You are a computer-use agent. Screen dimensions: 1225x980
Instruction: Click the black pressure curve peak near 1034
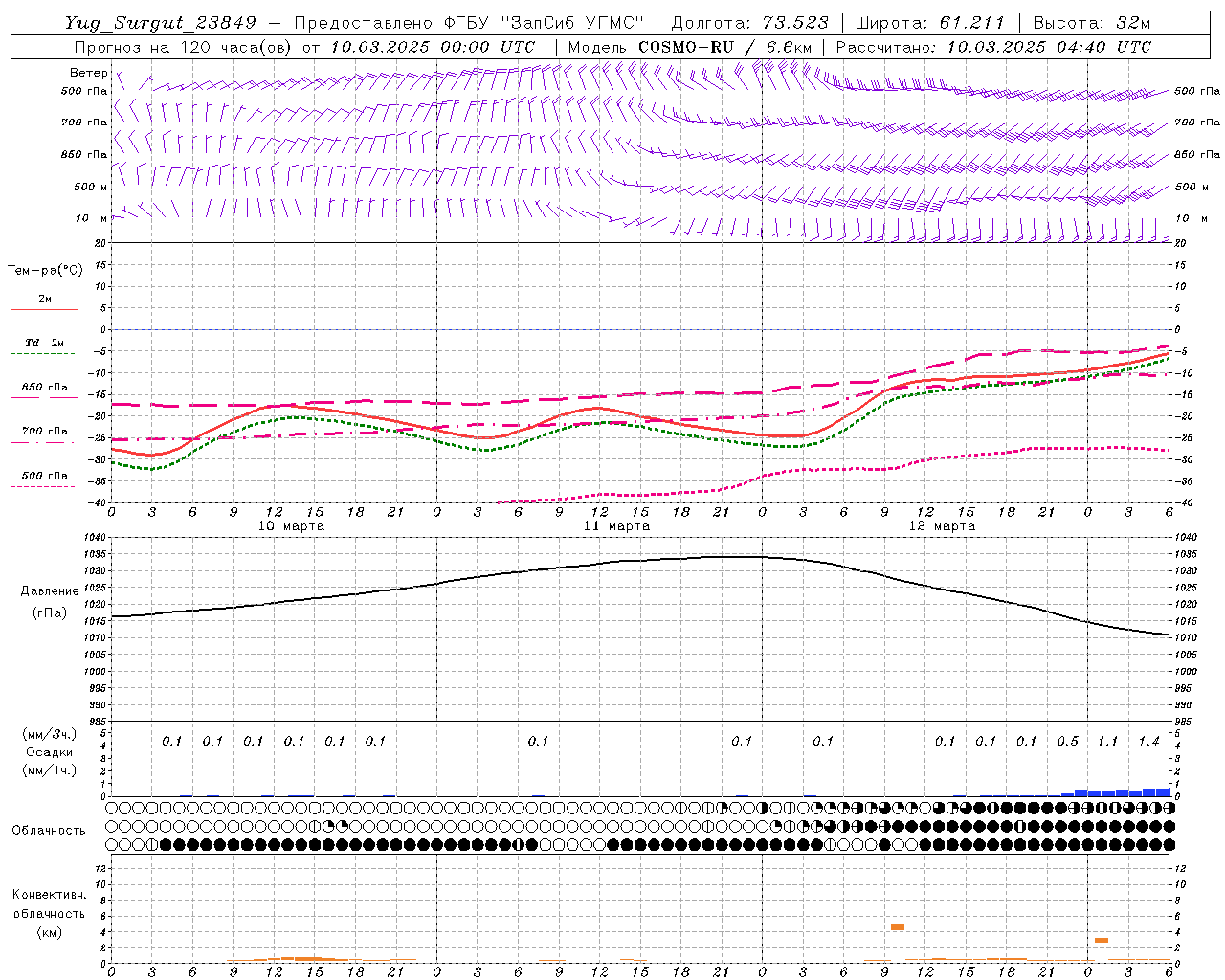pos(742,556)
